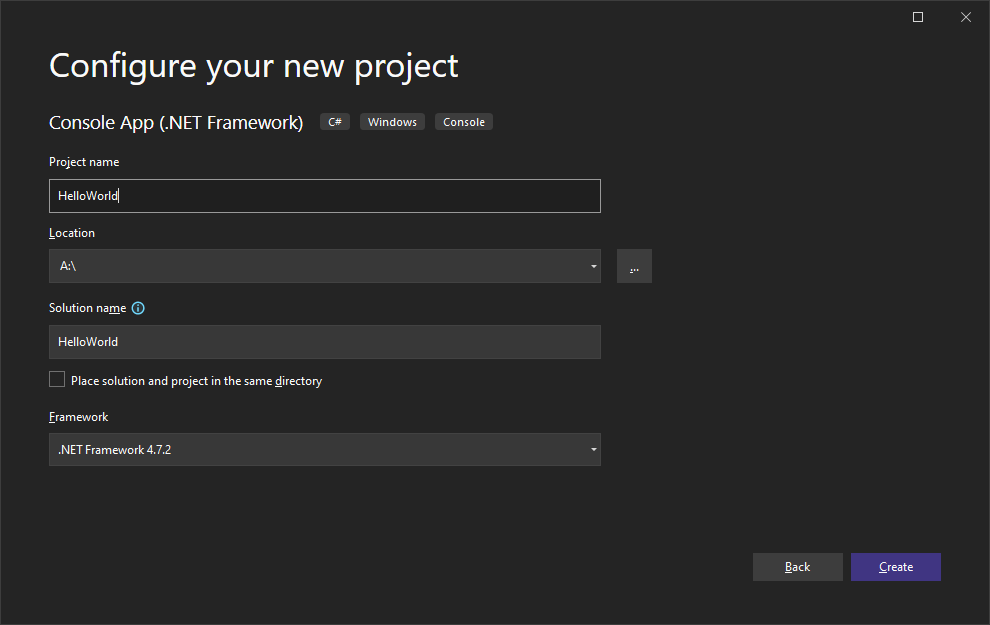Click the browse location ellipsis button
Viewport: 990px width, 625px height.
coord(634,266)
